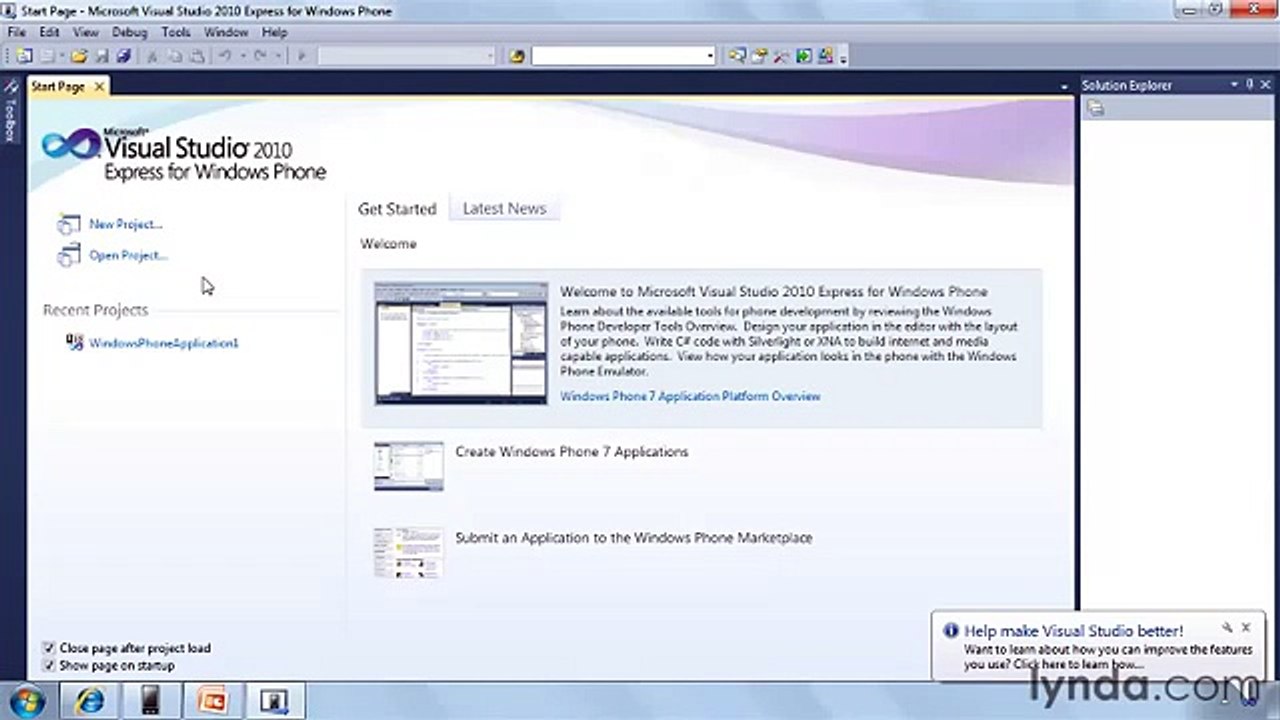
Task: Click into the Find text input field
Action: pyautogui.click(x=618, y=56)
